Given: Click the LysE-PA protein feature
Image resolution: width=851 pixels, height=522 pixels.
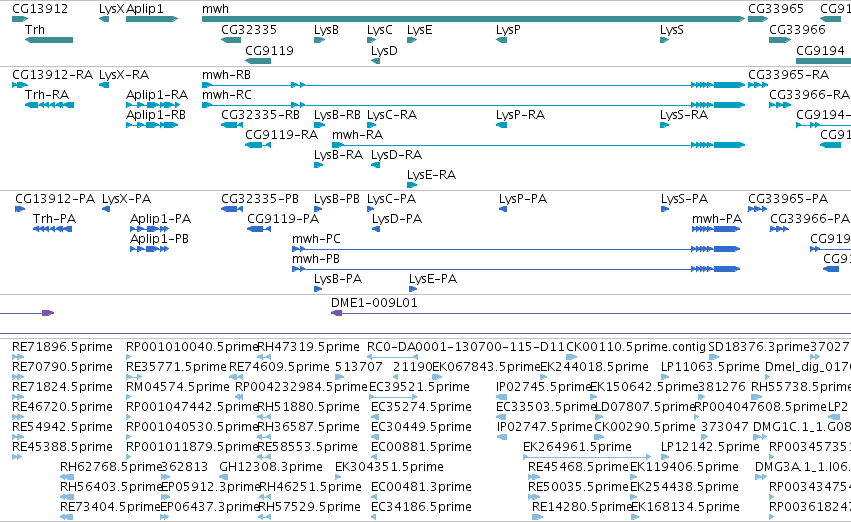Looking at the screenshot, I should tap(413, 289).
